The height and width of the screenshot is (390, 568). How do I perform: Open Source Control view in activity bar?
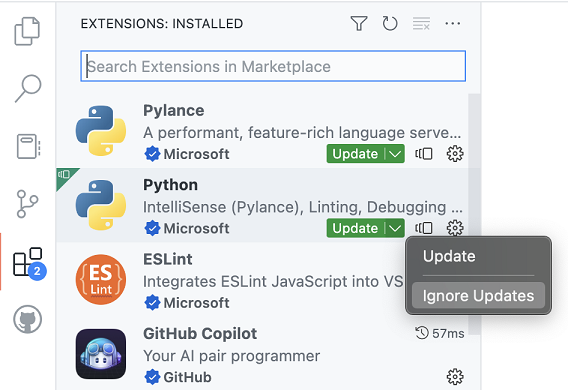(x=28, y=204)
